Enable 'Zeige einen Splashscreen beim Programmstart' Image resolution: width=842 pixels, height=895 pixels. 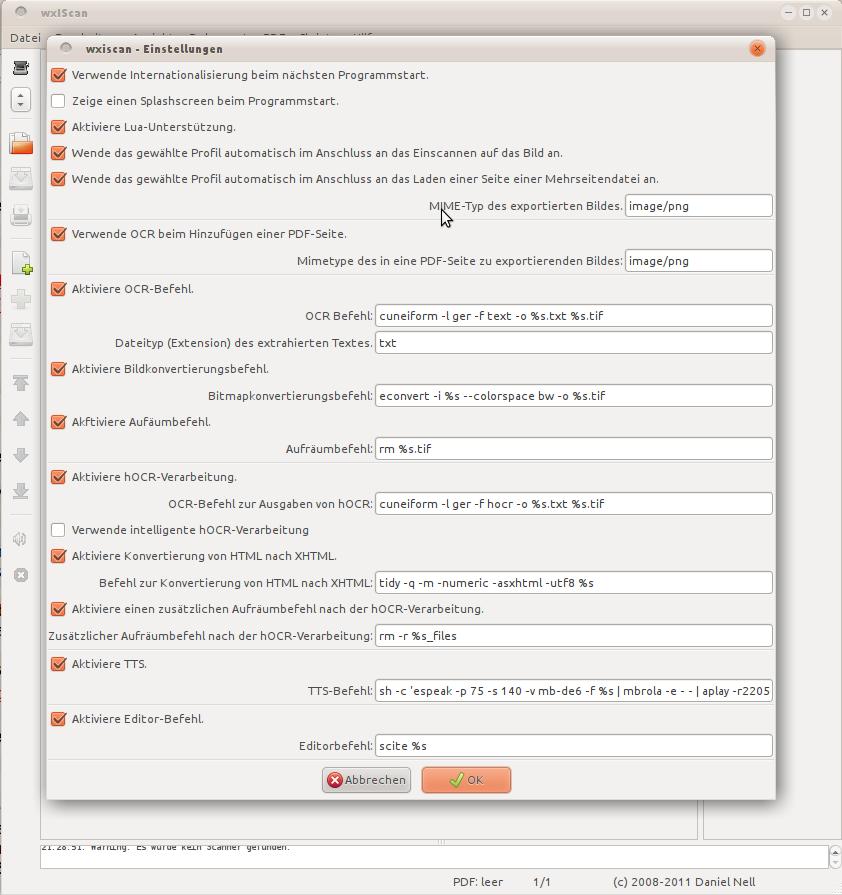click(58, 101)
